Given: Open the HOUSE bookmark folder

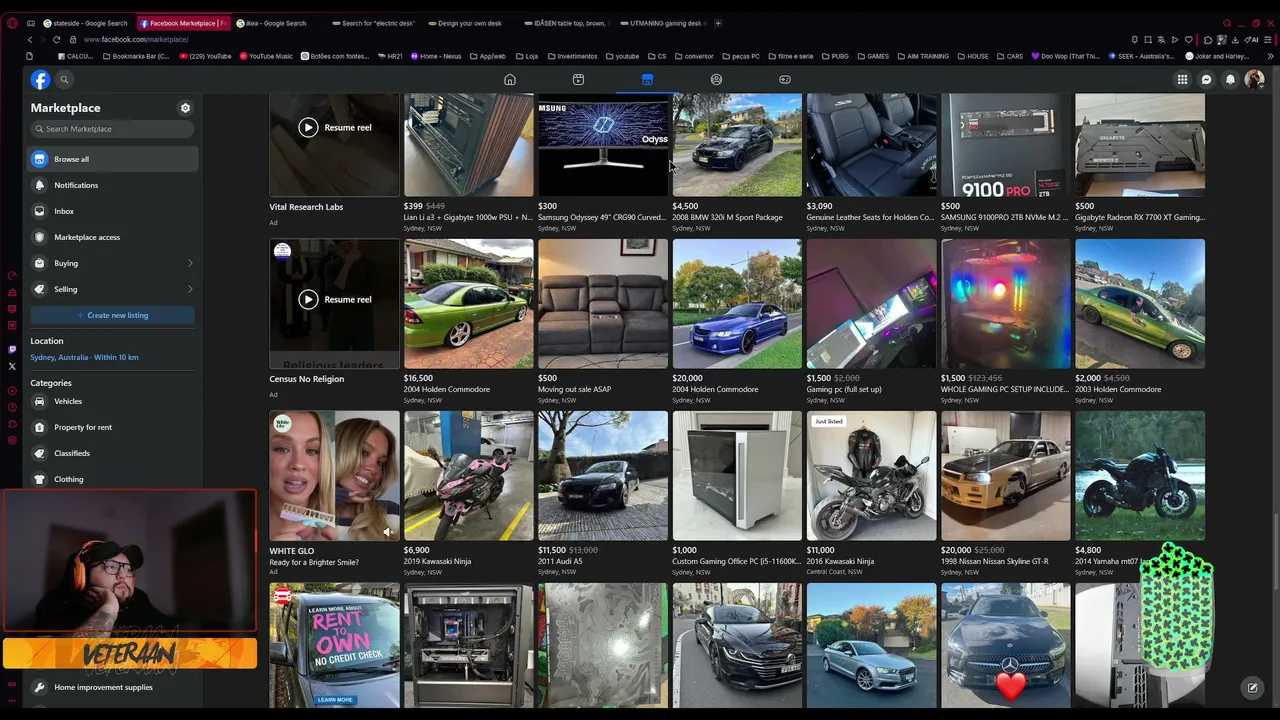Looking at the screenshot, I should click(972, 56).
